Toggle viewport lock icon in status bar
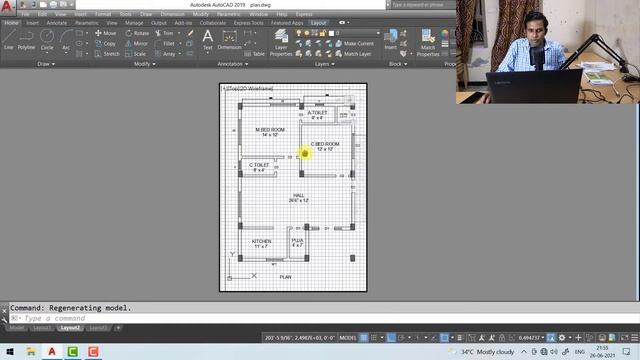Viewport: 640px width, 360px height. point(502,338)
